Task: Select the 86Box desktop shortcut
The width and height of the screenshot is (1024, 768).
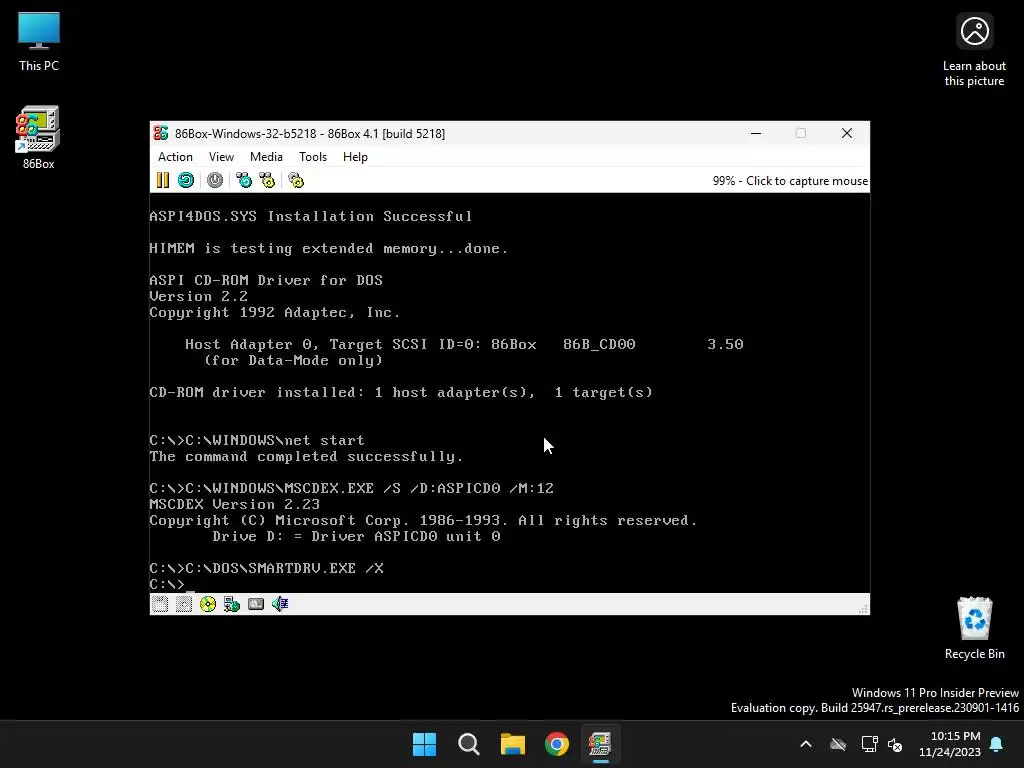Action: [39, 138]
